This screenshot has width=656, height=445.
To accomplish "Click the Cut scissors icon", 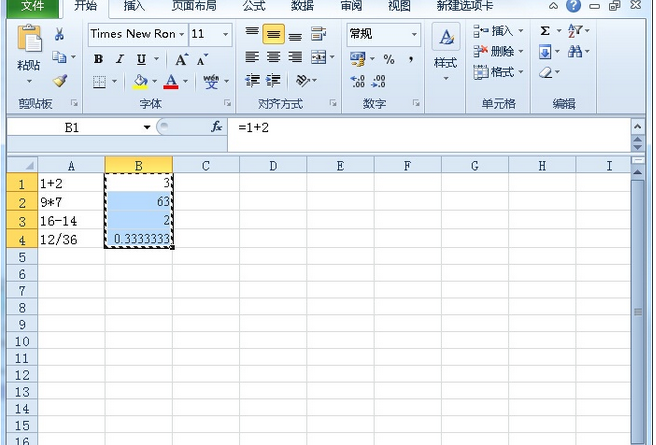I will coord(59,35).
